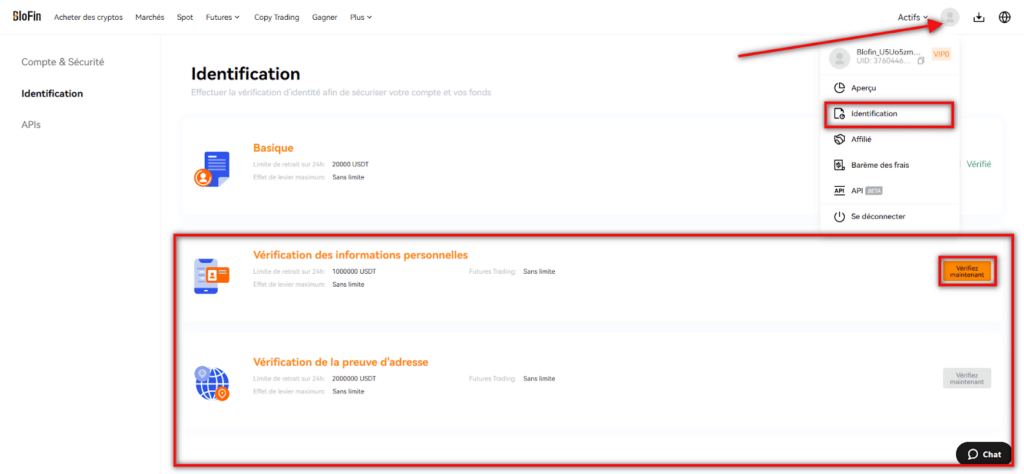Choose Se déconnecter to log out
The image size is (1024, 474).
pos(878,216)
